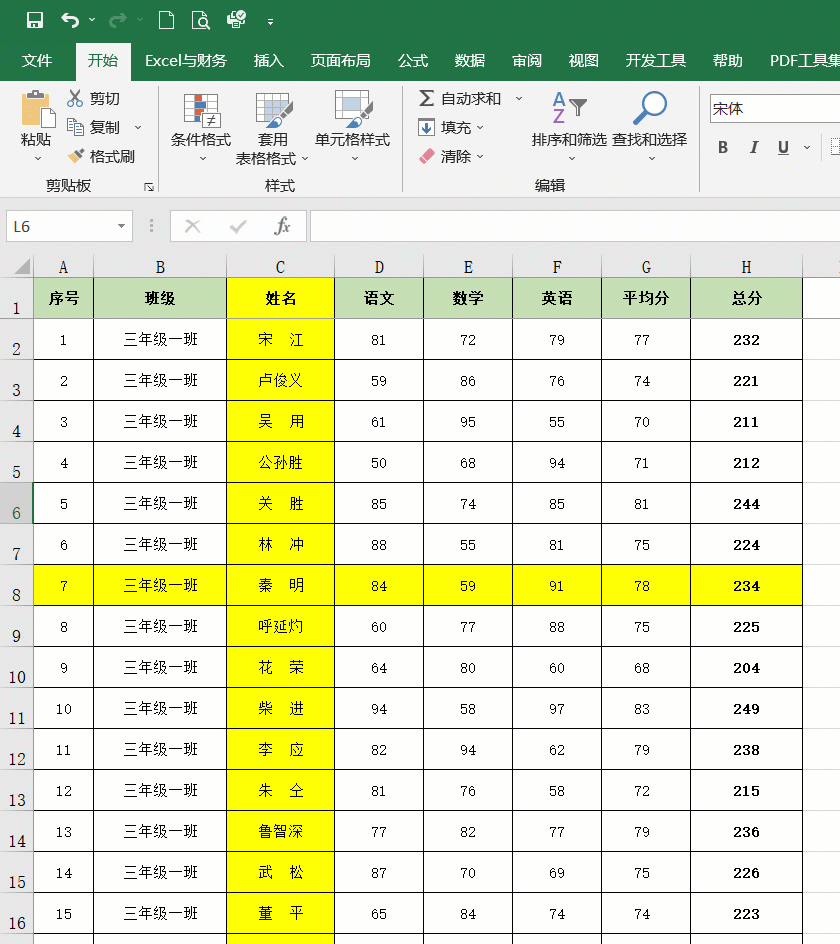
Task: Open the 填充 fill menu
Action: click(451, 127)
